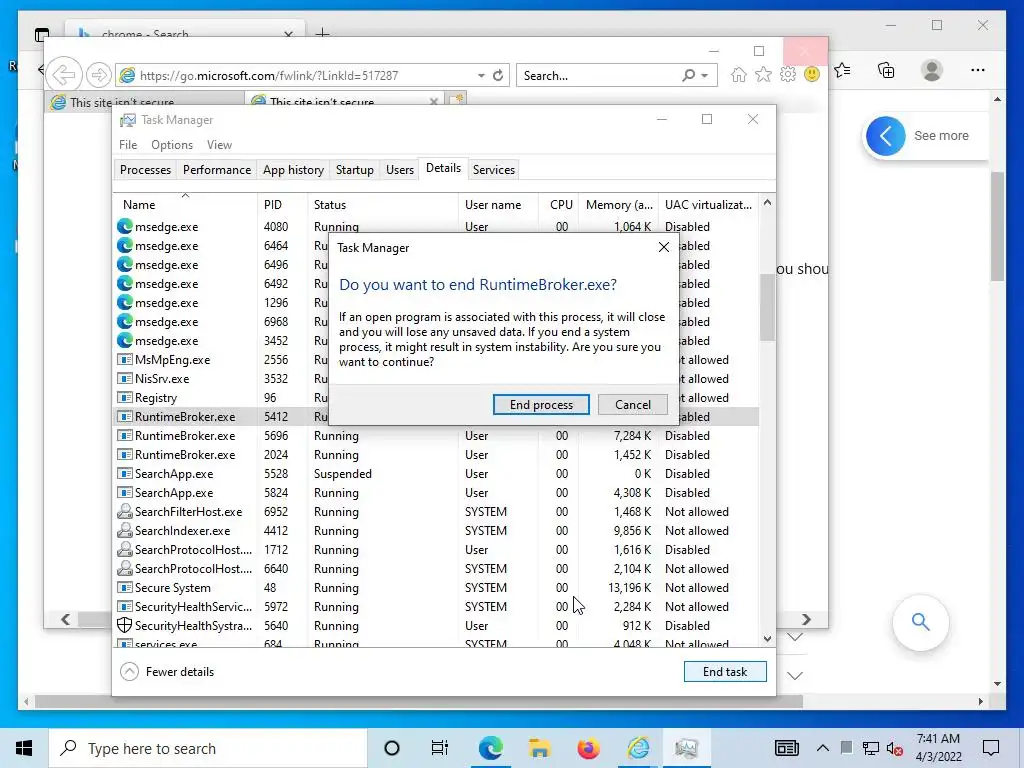This screenshot has height=768, width=1024.
Task: Select the MsMpEng.exe process
Action: click(x=221, y=360)
